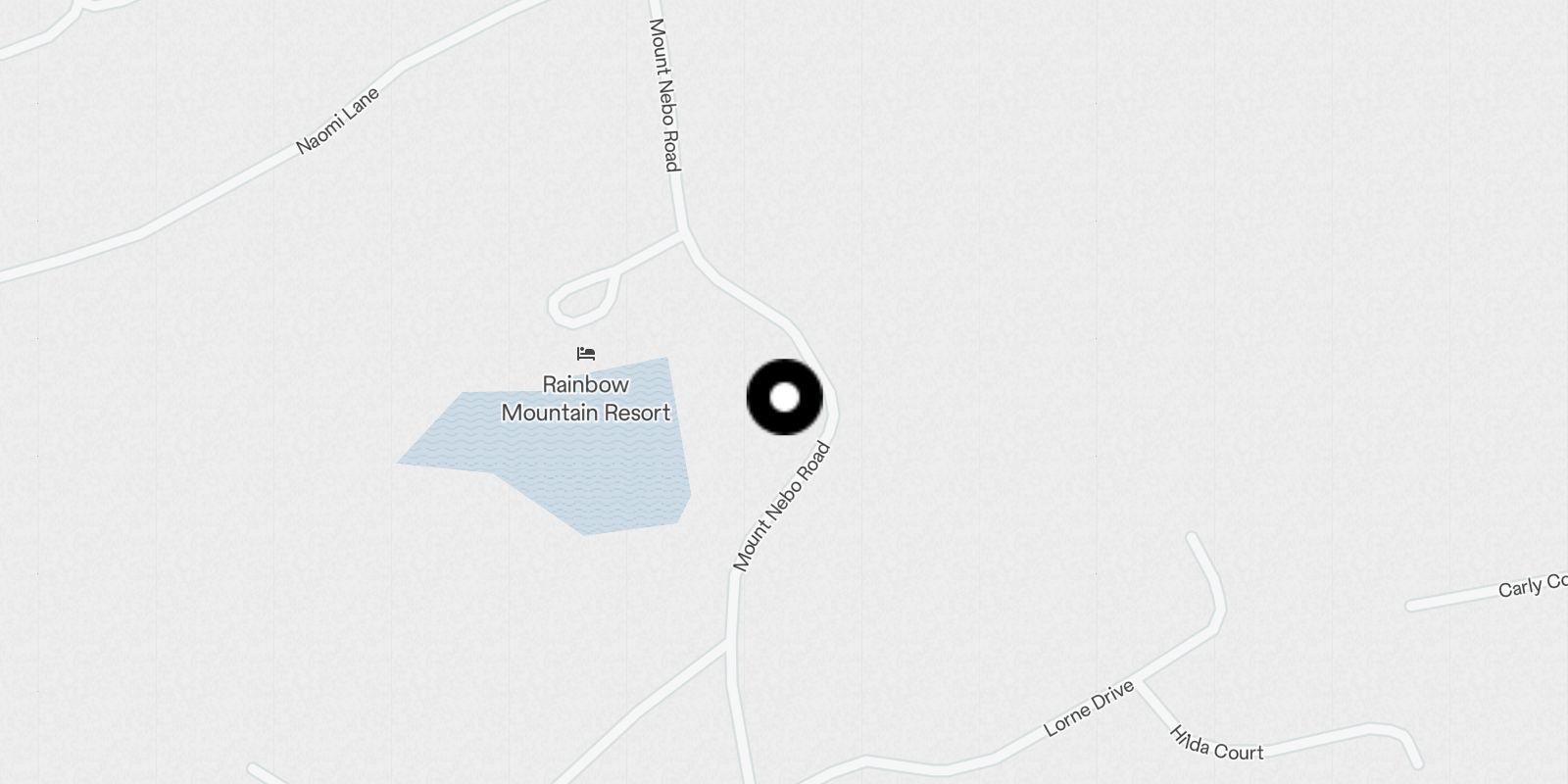
Task: Click the black circular location marker
Action: point(784,398)
